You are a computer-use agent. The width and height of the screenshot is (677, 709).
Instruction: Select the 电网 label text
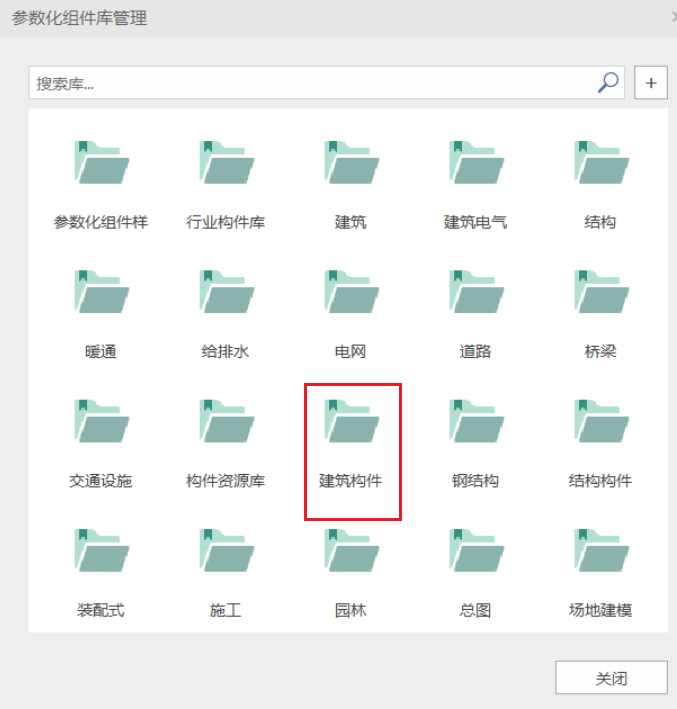[x=350, y=351]
